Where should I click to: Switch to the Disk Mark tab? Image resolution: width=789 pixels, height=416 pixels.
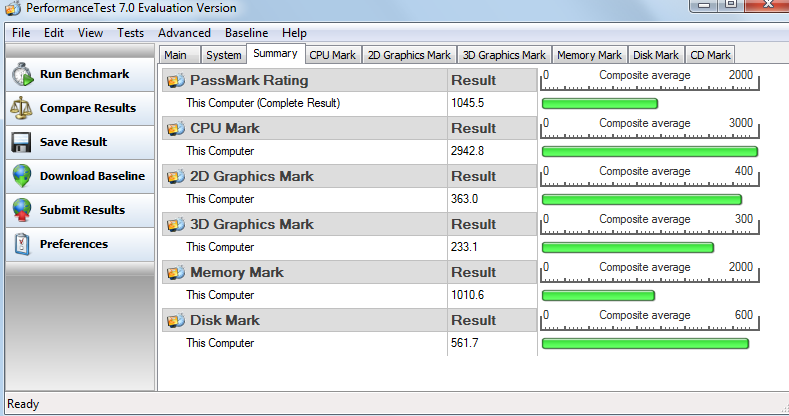tap(656, 55)
